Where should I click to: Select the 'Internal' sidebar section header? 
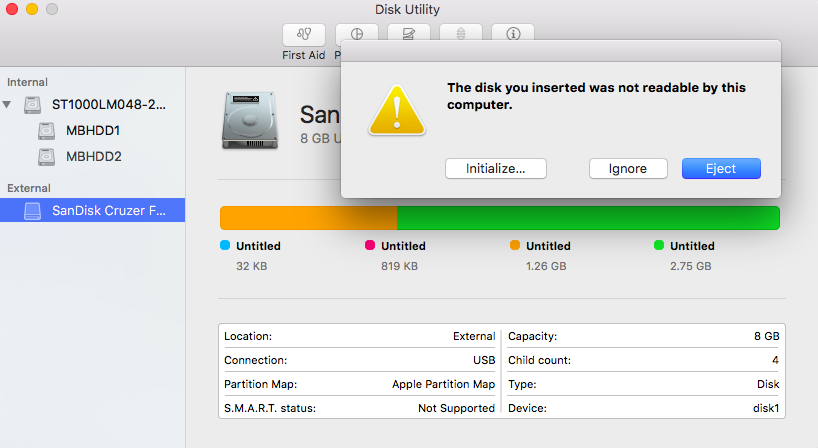pyautogui.click(x=27, y=82)
